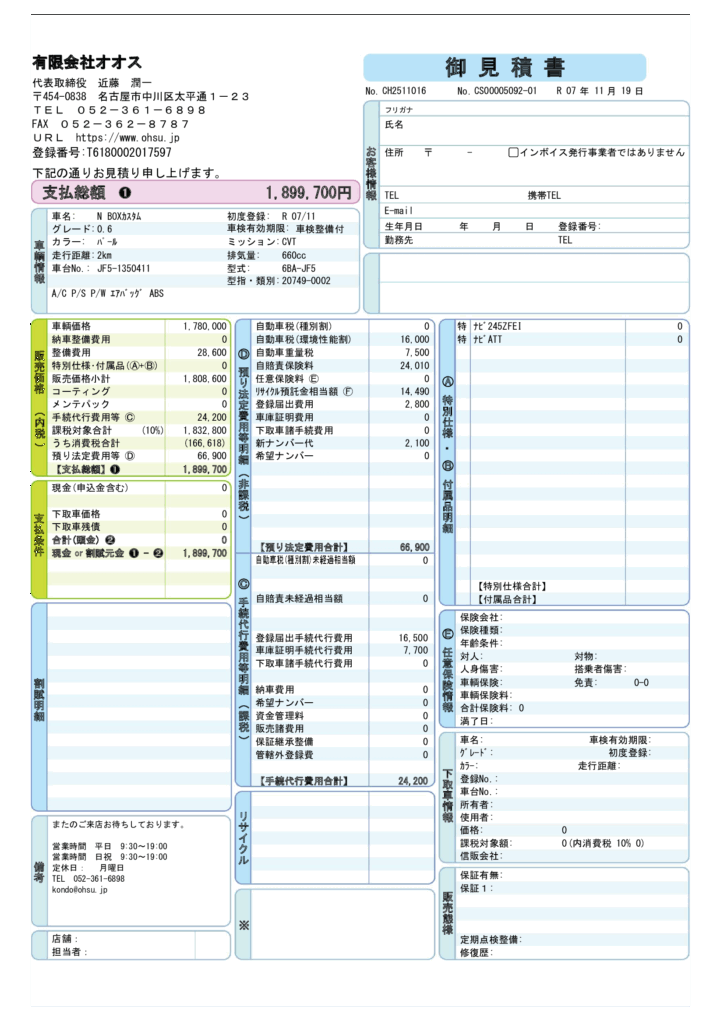Click the ※ symbol in the bottom box
Viewport: 724px width, 1024px height.
pyautogui.click(x=243, y=924)
